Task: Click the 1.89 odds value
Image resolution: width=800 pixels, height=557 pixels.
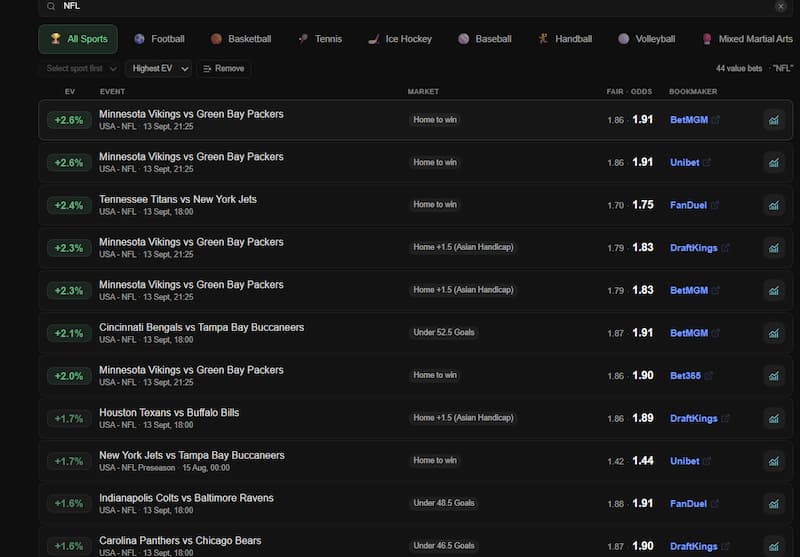Action: tap(643, 418)
